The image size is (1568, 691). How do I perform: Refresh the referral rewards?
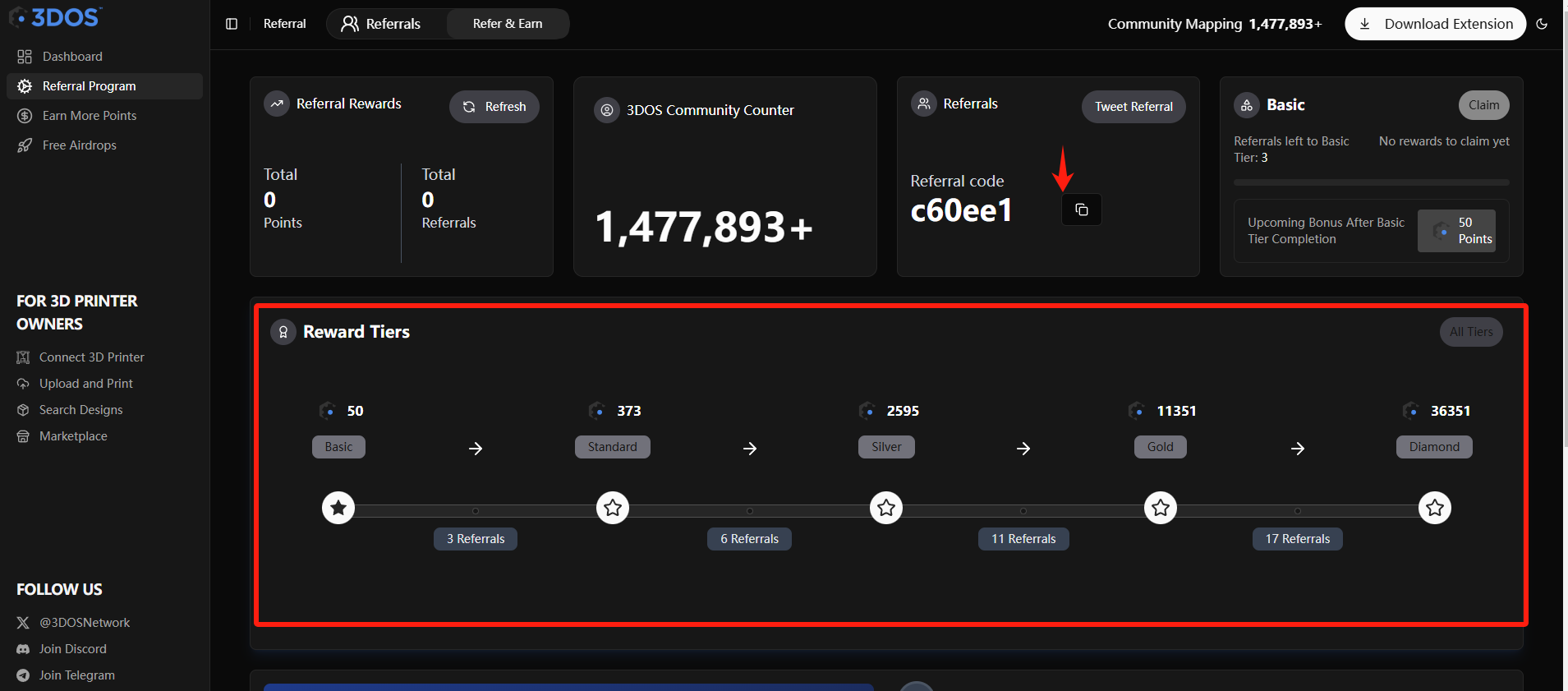(x=494, y=107)
